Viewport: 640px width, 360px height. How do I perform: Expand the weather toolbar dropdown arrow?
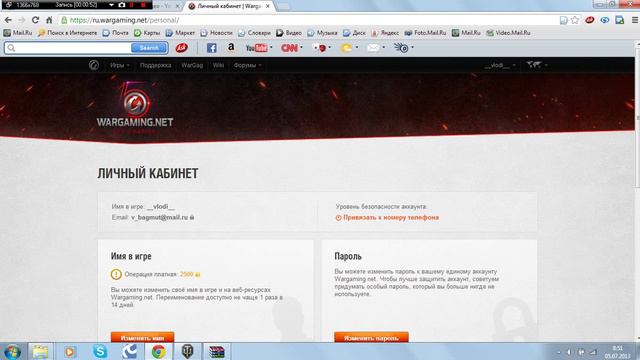[357, 48]
